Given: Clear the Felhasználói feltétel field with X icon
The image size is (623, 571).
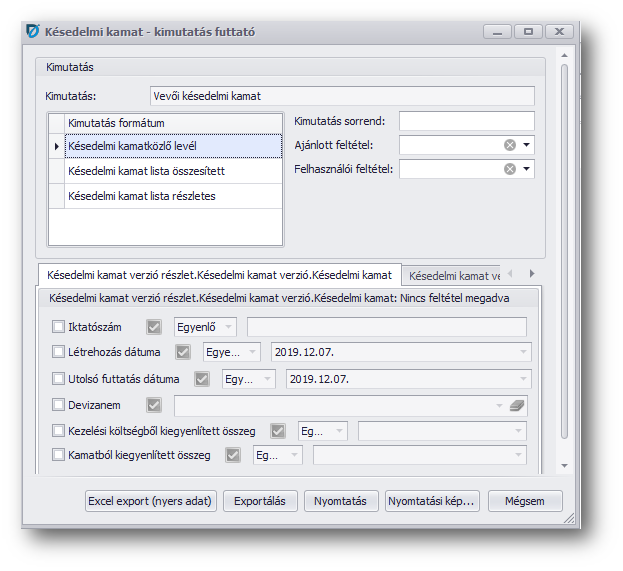Looking at the screenshot, I should pos(510,170).
